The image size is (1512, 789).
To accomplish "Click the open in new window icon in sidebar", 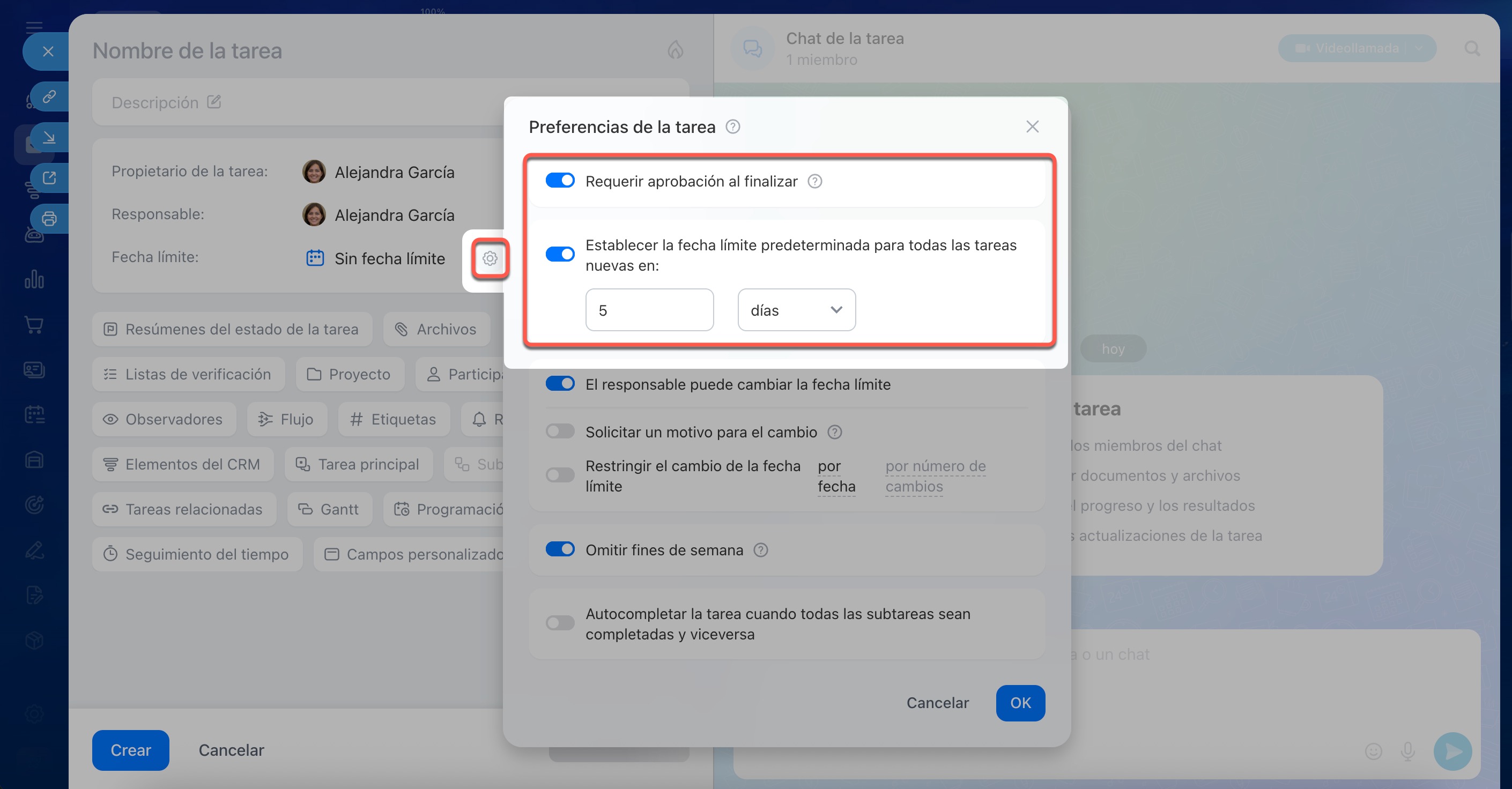I will tap(49, 178).
